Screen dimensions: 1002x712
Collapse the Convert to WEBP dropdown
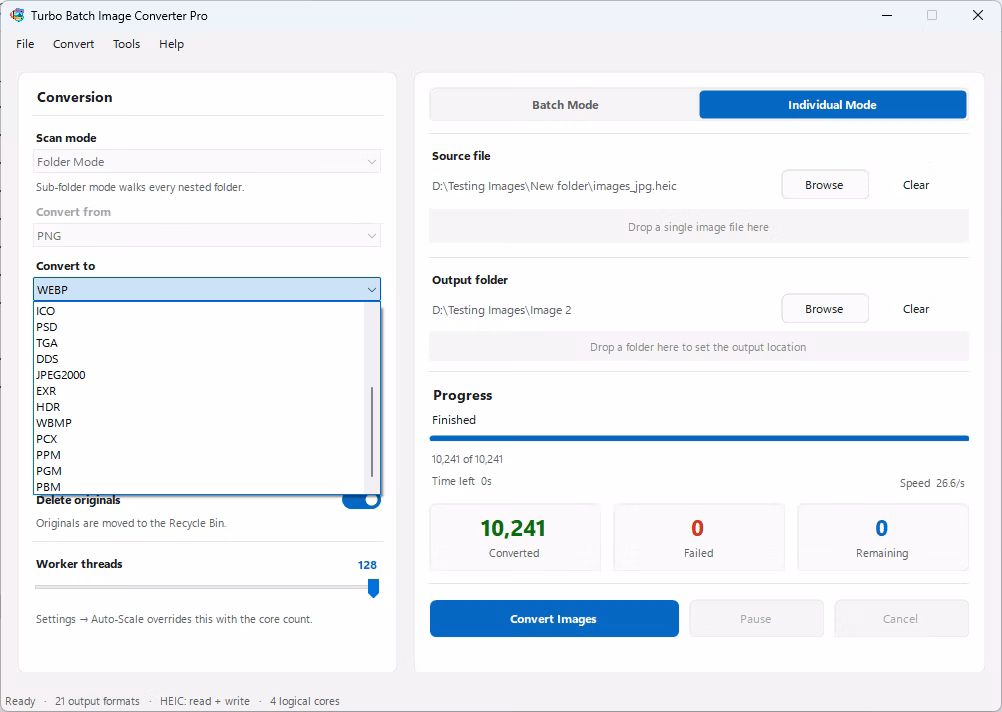206,290
